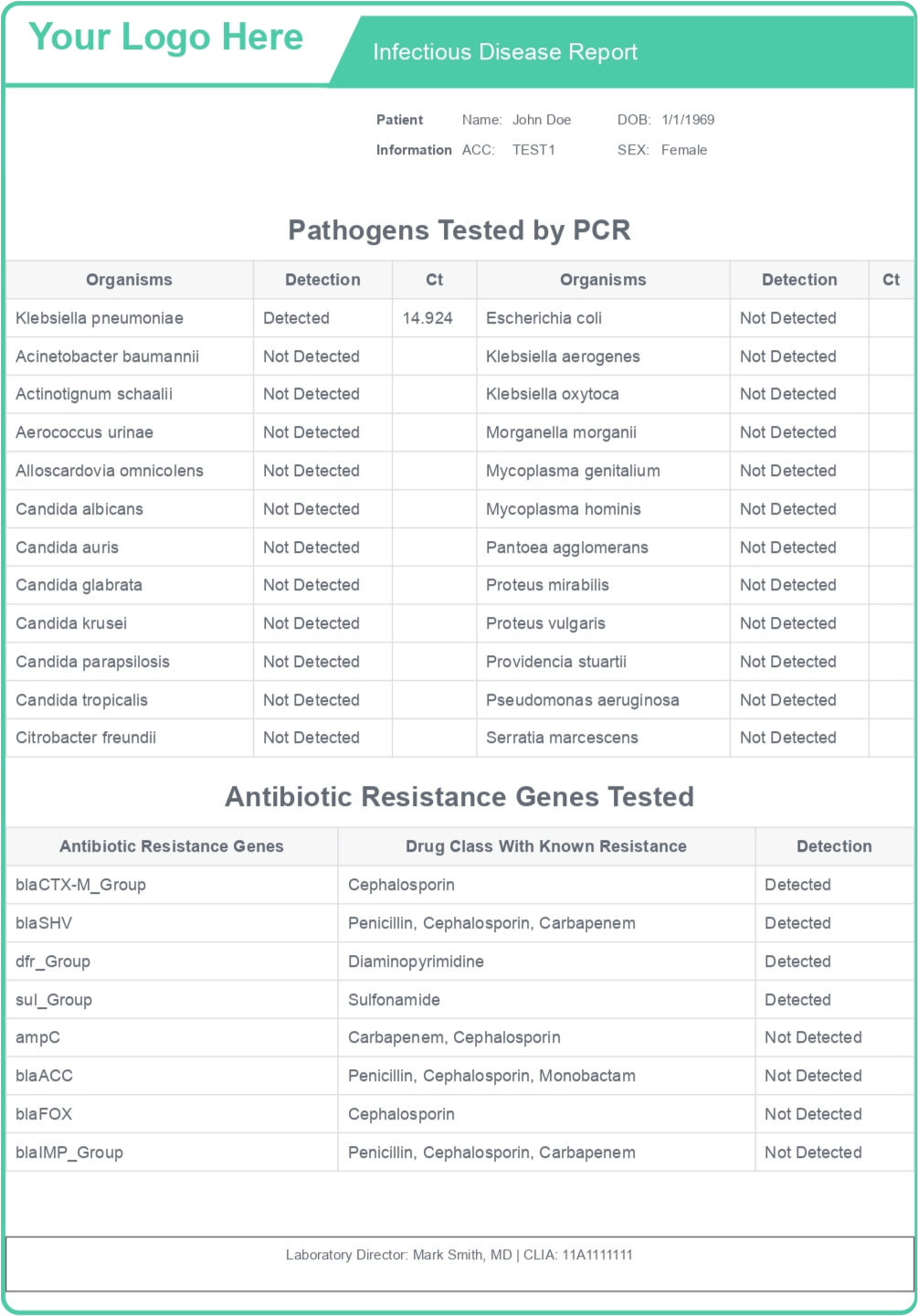Select the Escherichia coli organism cell
Screen dimensions: 918x1316
543,318
